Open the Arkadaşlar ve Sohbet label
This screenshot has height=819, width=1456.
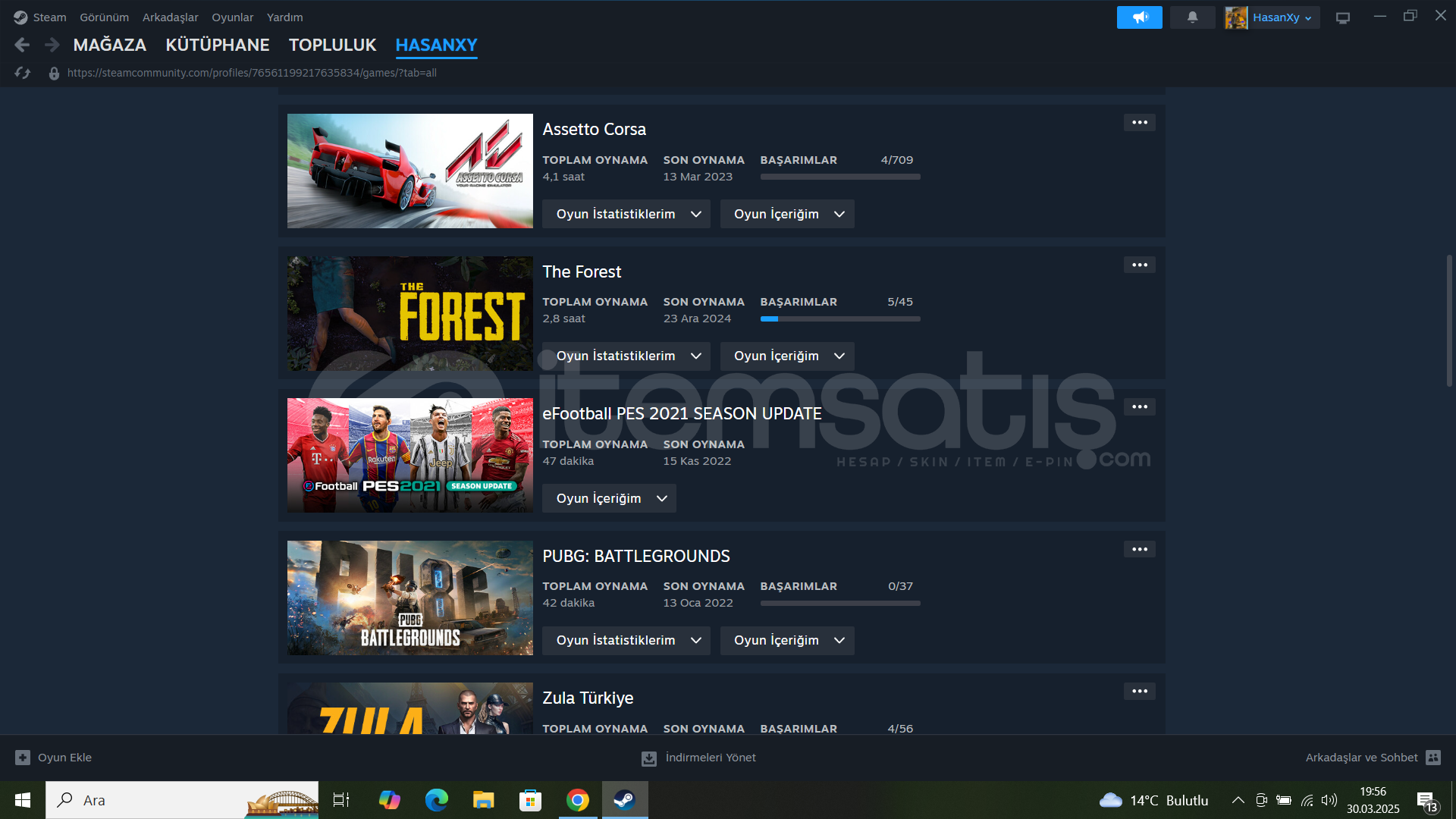click(1361, 758)
